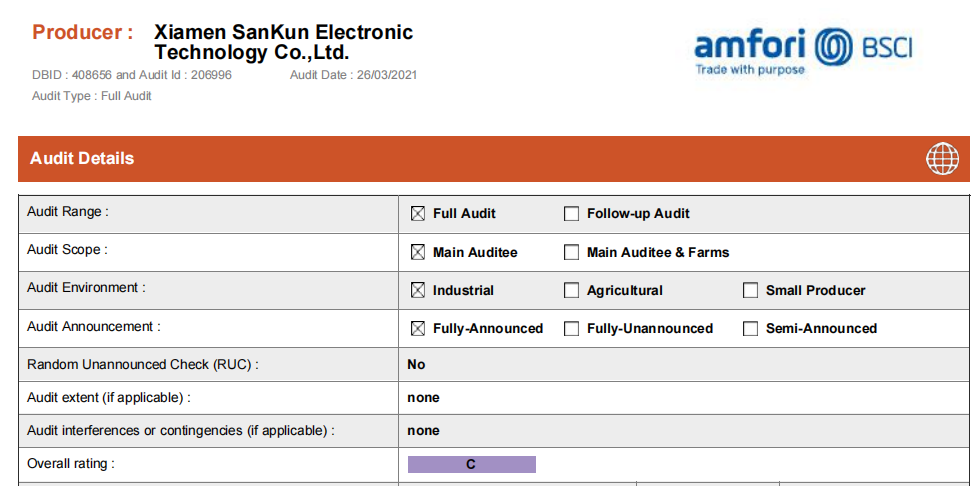977x486 pixels.
Task: Check the Semi-Announced checkbox
Action: (x=751, y=328)
